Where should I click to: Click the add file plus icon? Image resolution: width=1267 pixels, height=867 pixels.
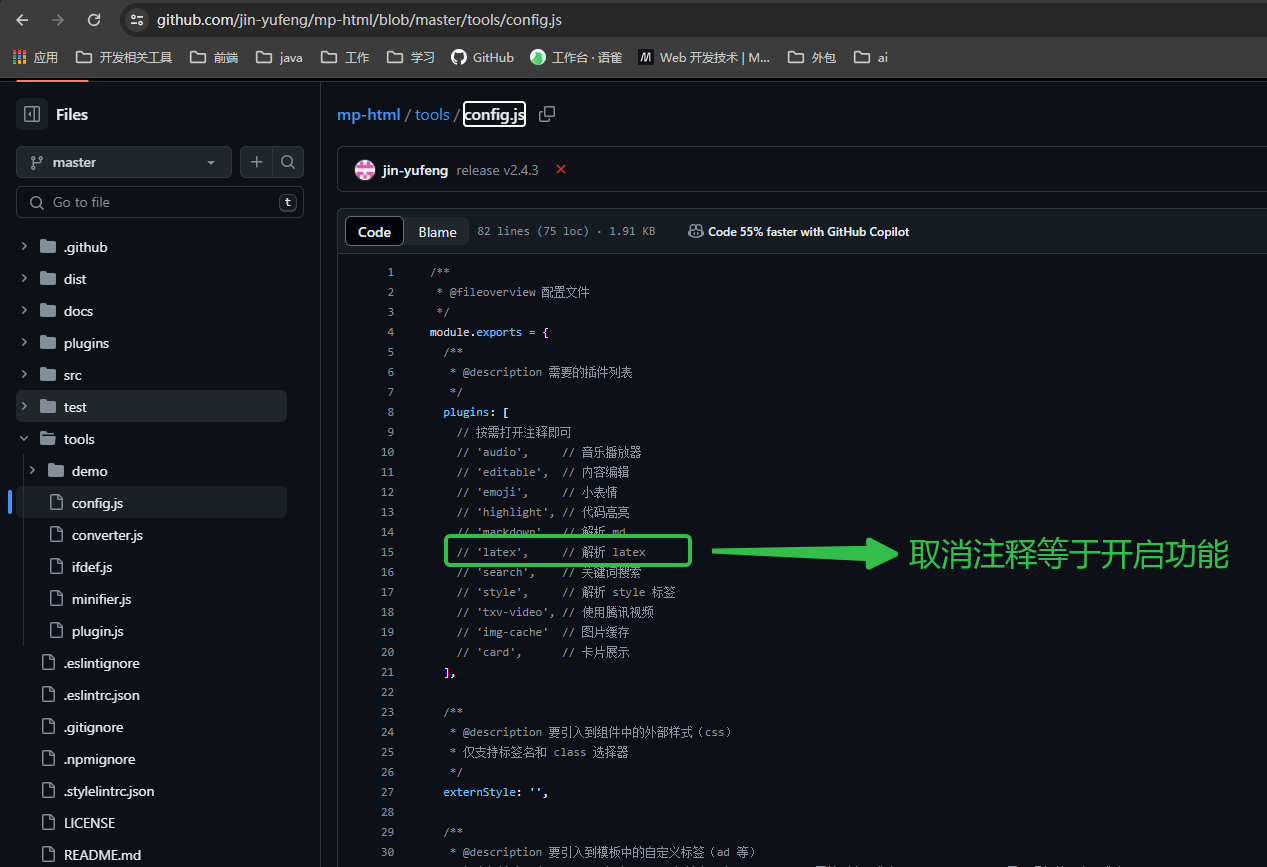coord(257,162)
